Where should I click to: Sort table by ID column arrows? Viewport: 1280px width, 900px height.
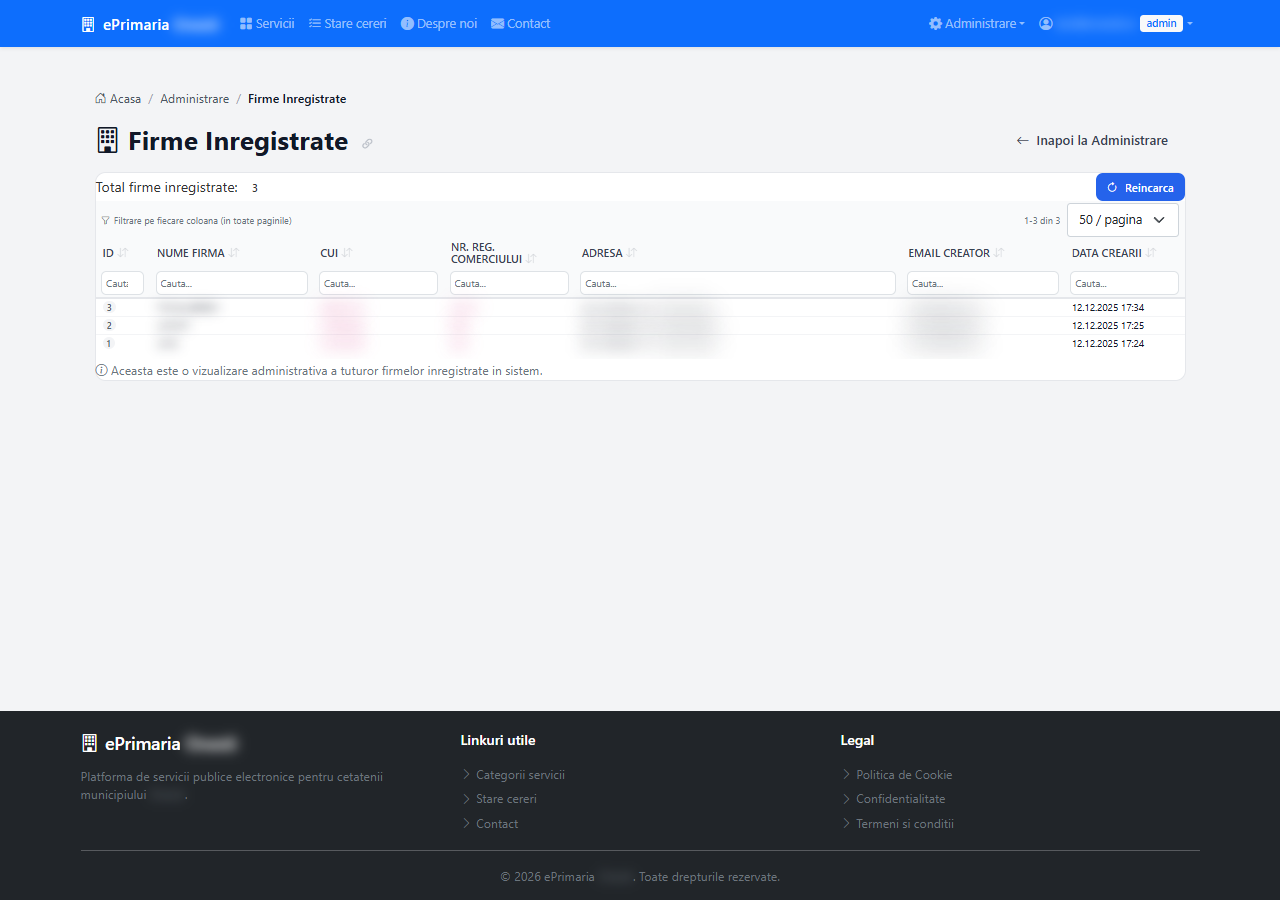pyautogui.click(x=123, y=253)
